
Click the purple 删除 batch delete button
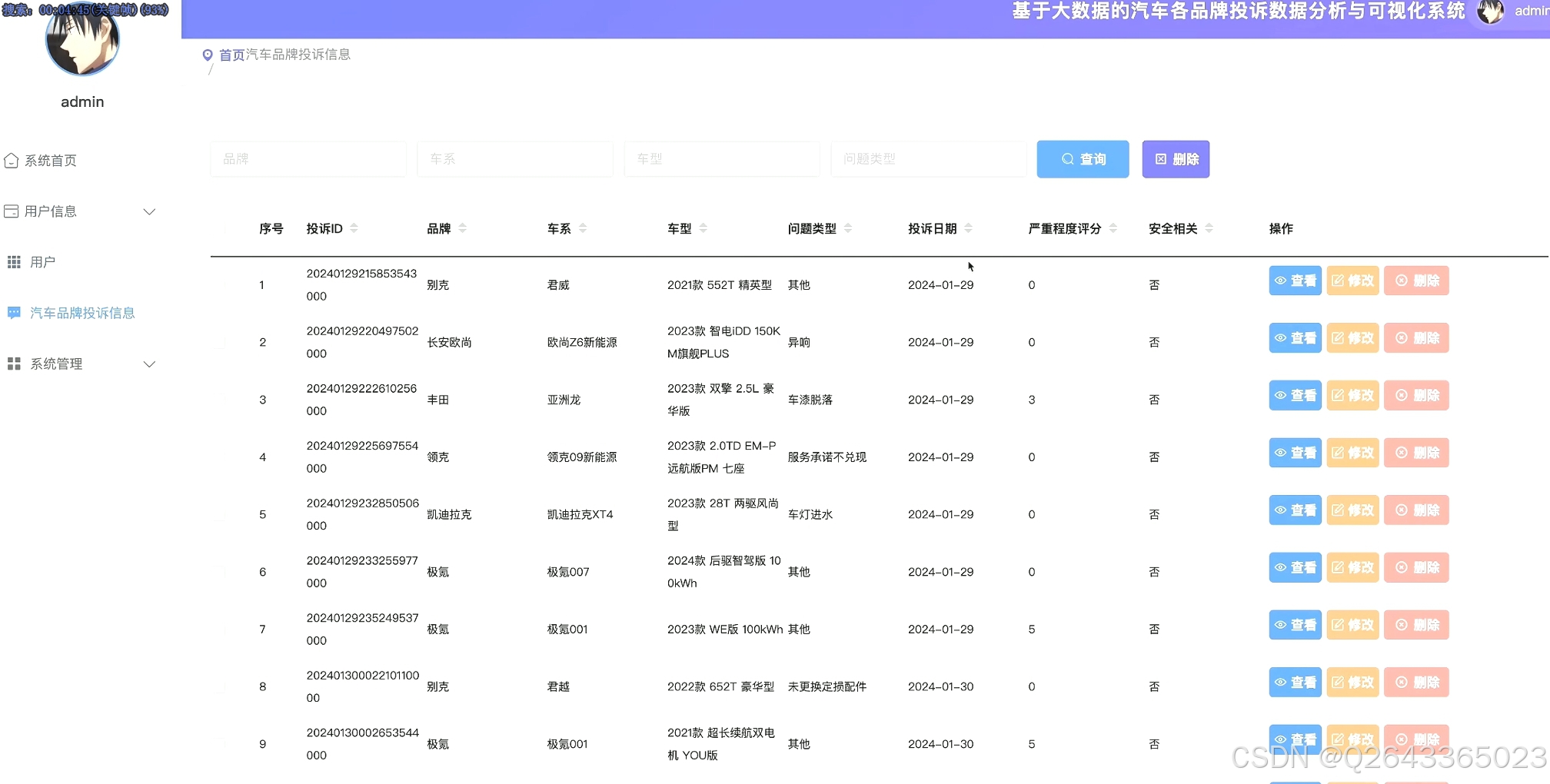tap(1176, 159)
